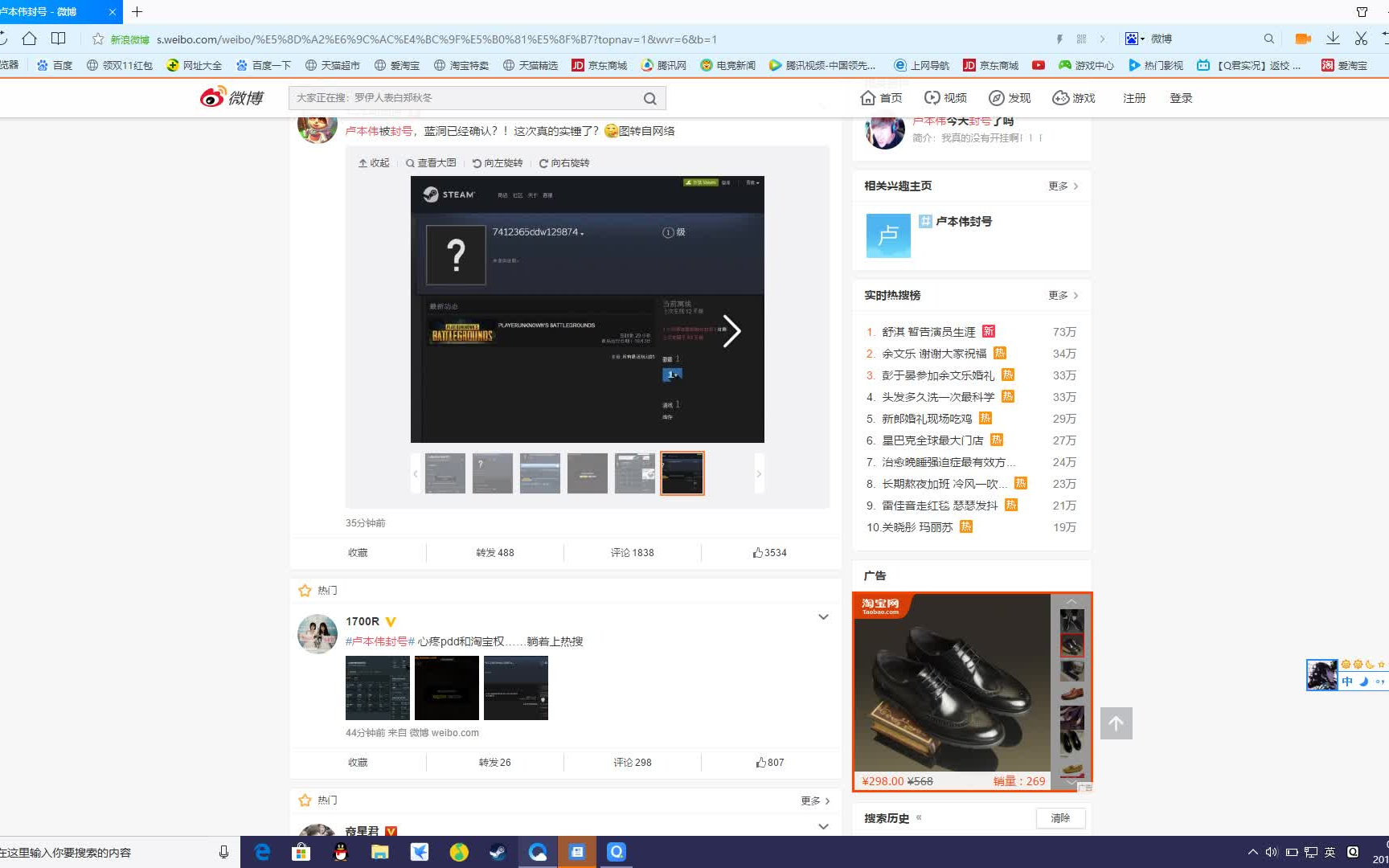Select the third gallery thumbnail

click(540, 473)
